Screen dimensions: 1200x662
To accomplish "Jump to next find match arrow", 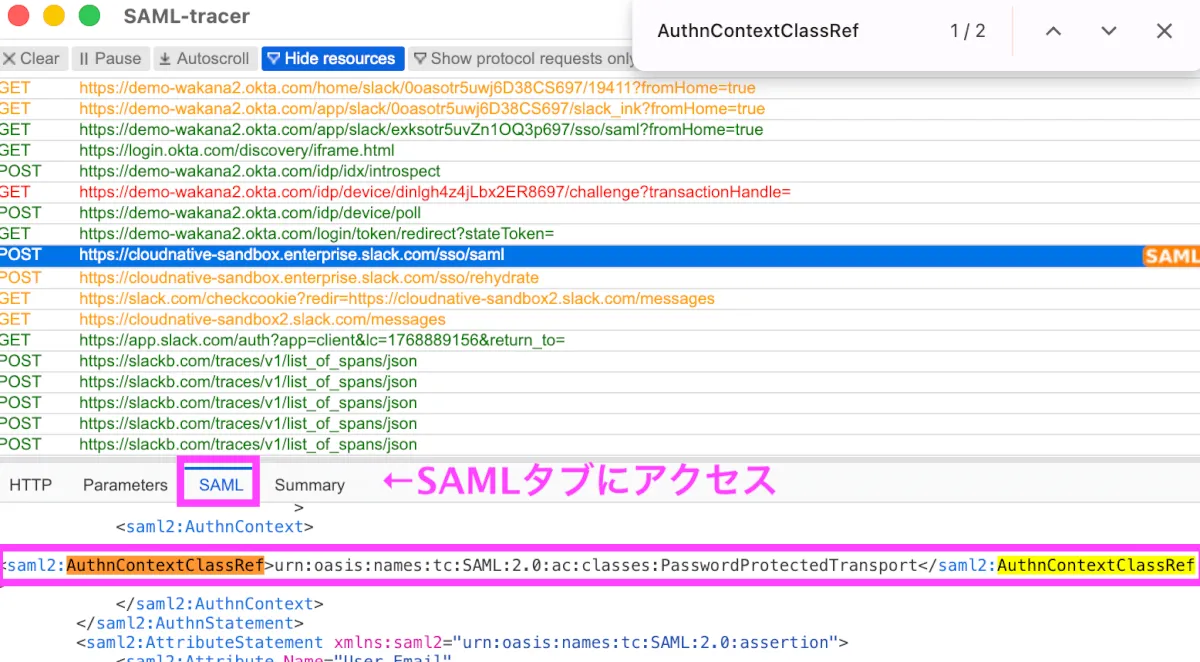I will [x=1108, y=31].
